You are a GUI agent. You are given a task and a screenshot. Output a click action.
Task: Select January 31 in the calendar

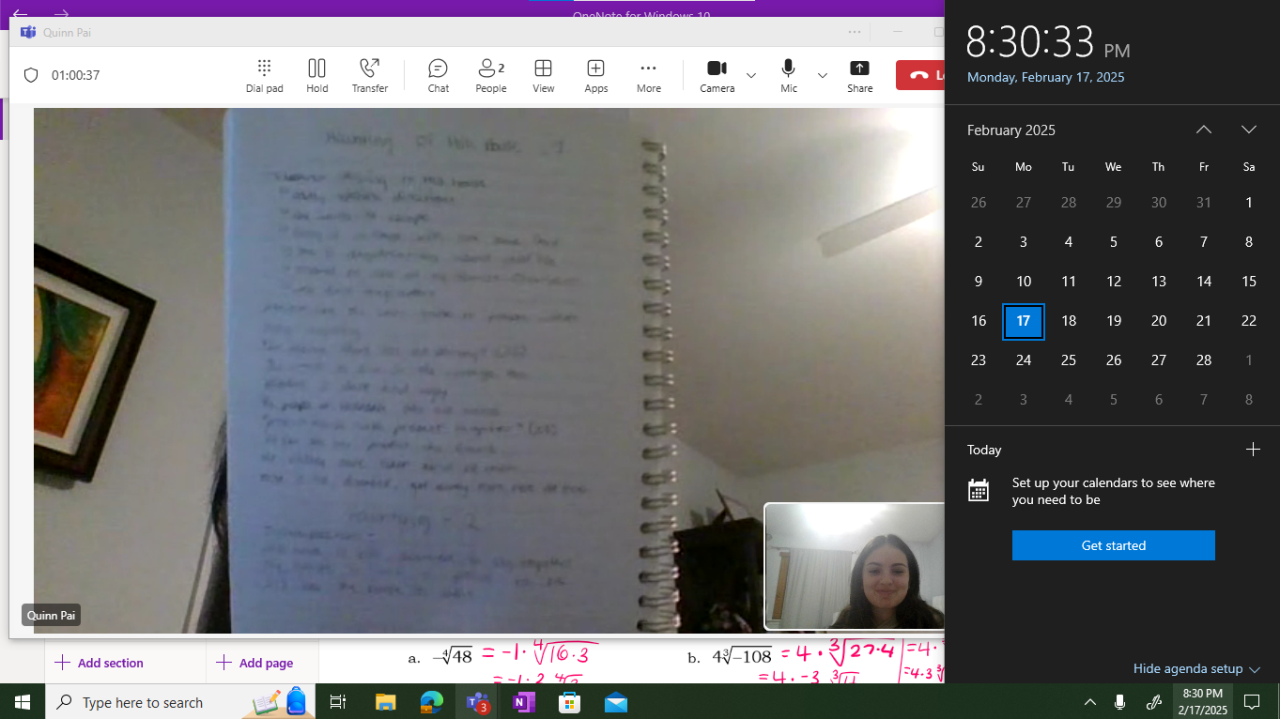click(x=1204, y=203)
